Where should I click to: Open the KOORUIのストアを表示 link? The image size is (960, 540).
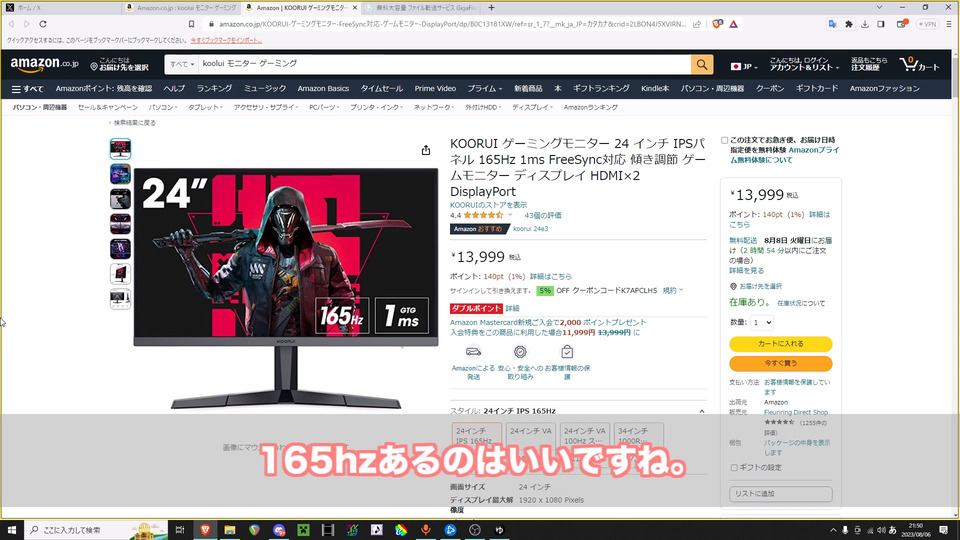[488, 204]
